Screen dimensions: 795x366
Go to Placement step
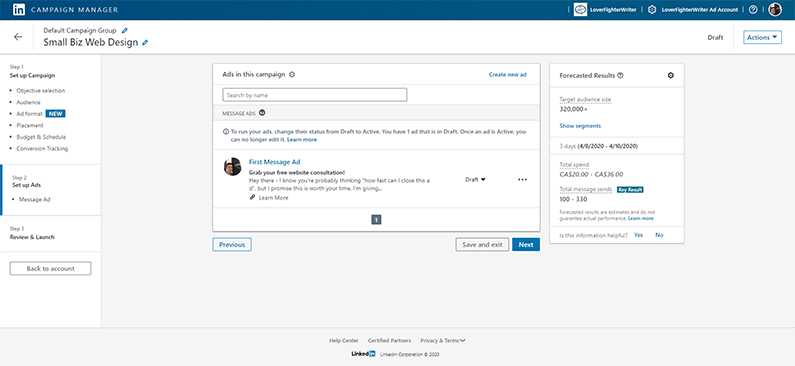(30, 125)
